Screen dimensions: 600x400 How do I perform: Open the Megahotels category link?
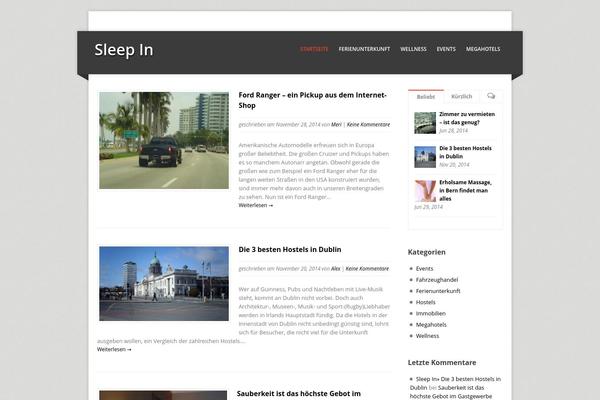tap(431, 325)
